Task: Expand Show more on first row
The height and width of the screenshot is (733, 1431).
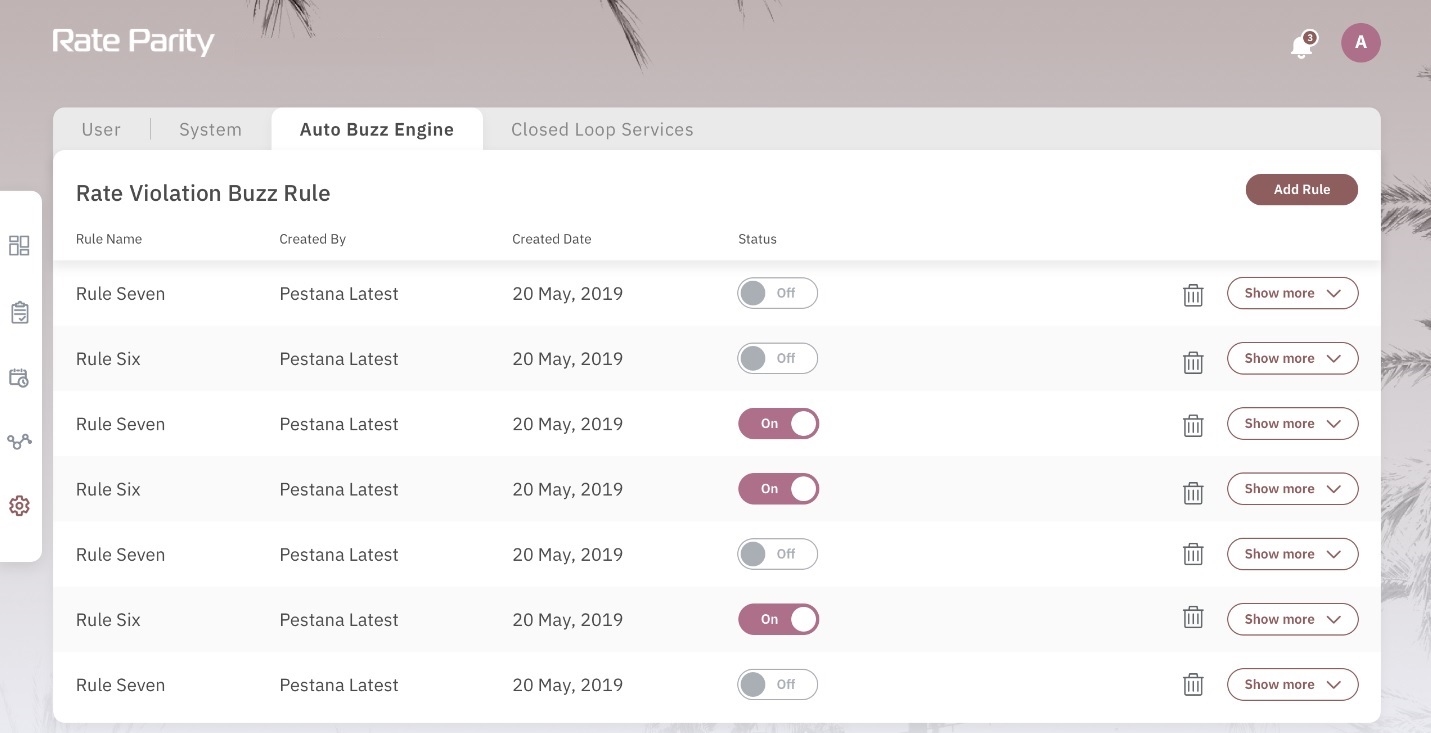Action: tap(1292, 294)
